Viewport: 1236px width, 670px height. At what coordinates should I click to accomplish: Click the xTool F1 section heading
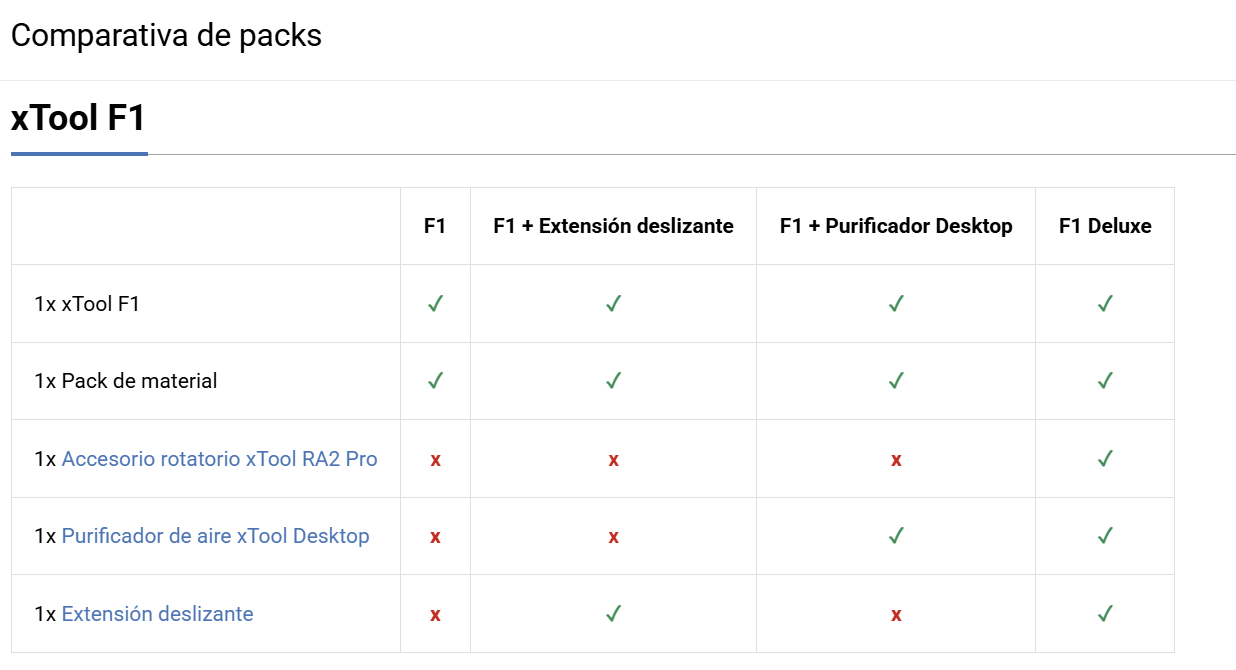click(x=79, y=119)
